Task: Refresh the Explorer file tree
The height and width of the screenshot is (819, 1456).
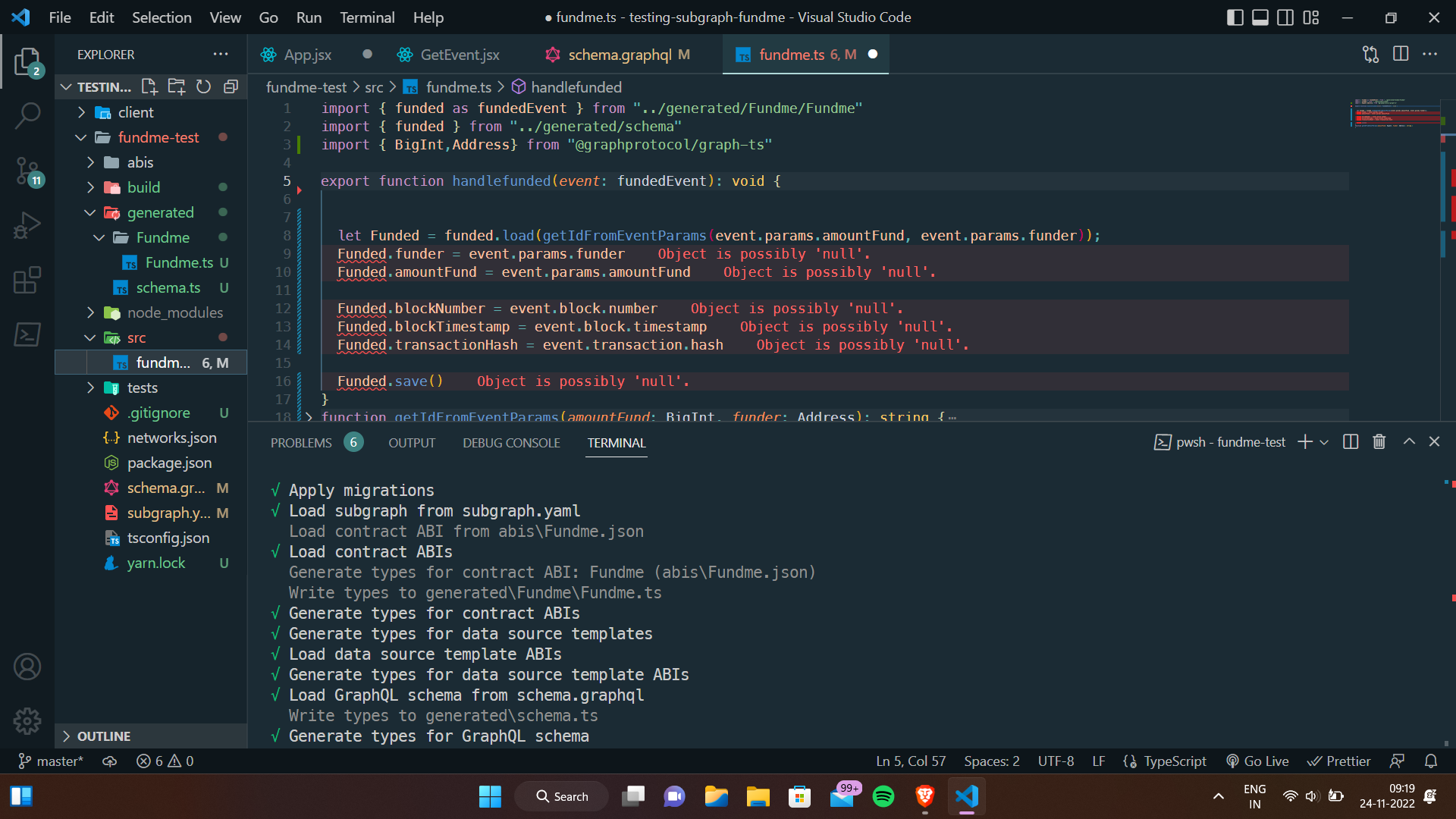Action: [203, 86]
